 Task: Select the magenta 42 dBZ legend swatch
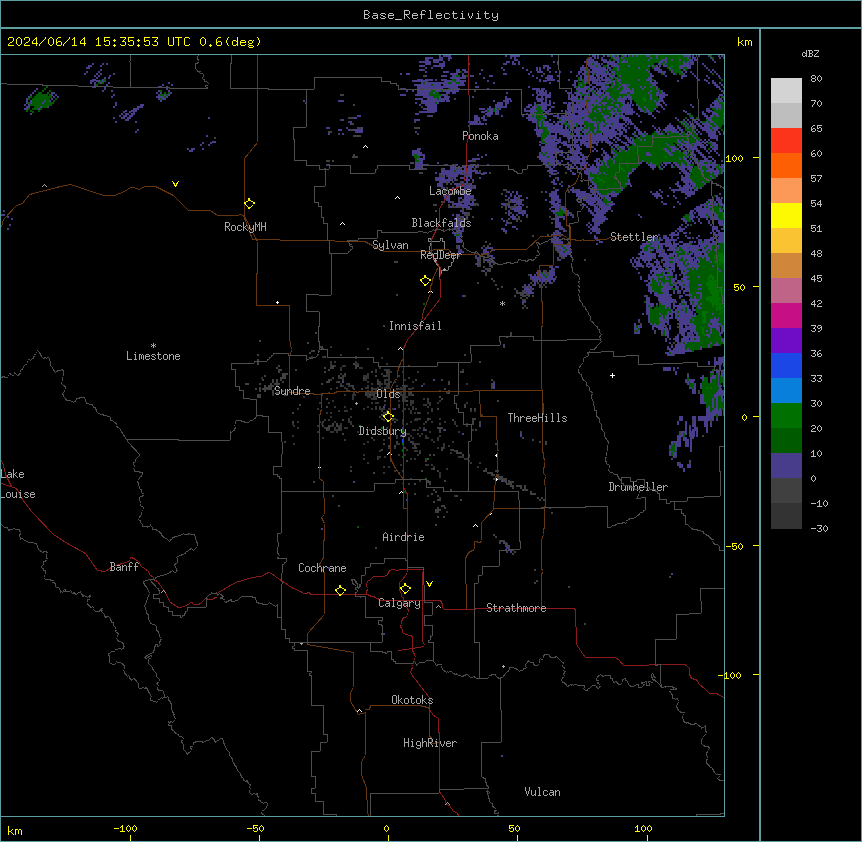coord(786,315)
